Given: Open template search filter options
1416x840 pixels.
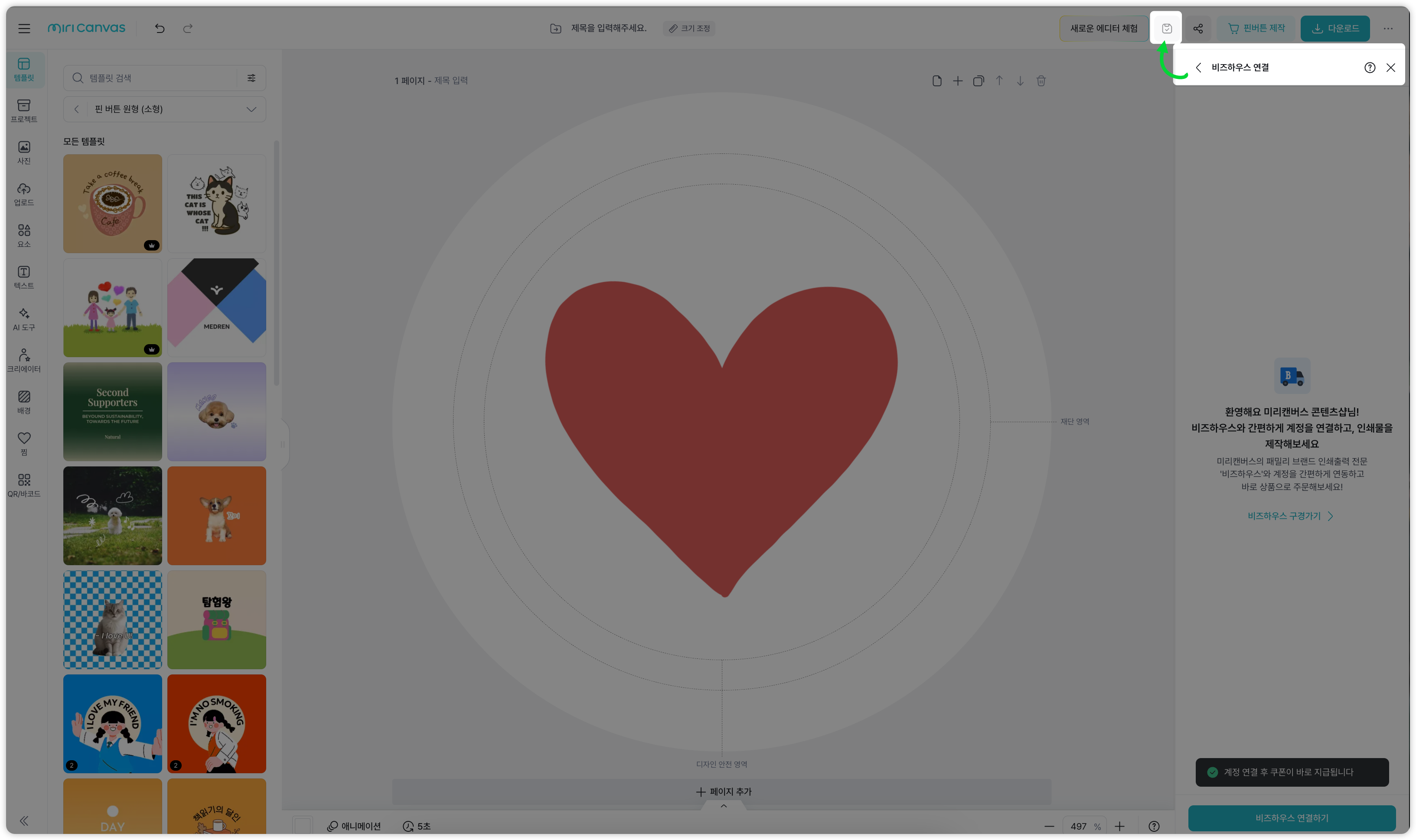Looking at the screenshot, I should pos(251,78).
